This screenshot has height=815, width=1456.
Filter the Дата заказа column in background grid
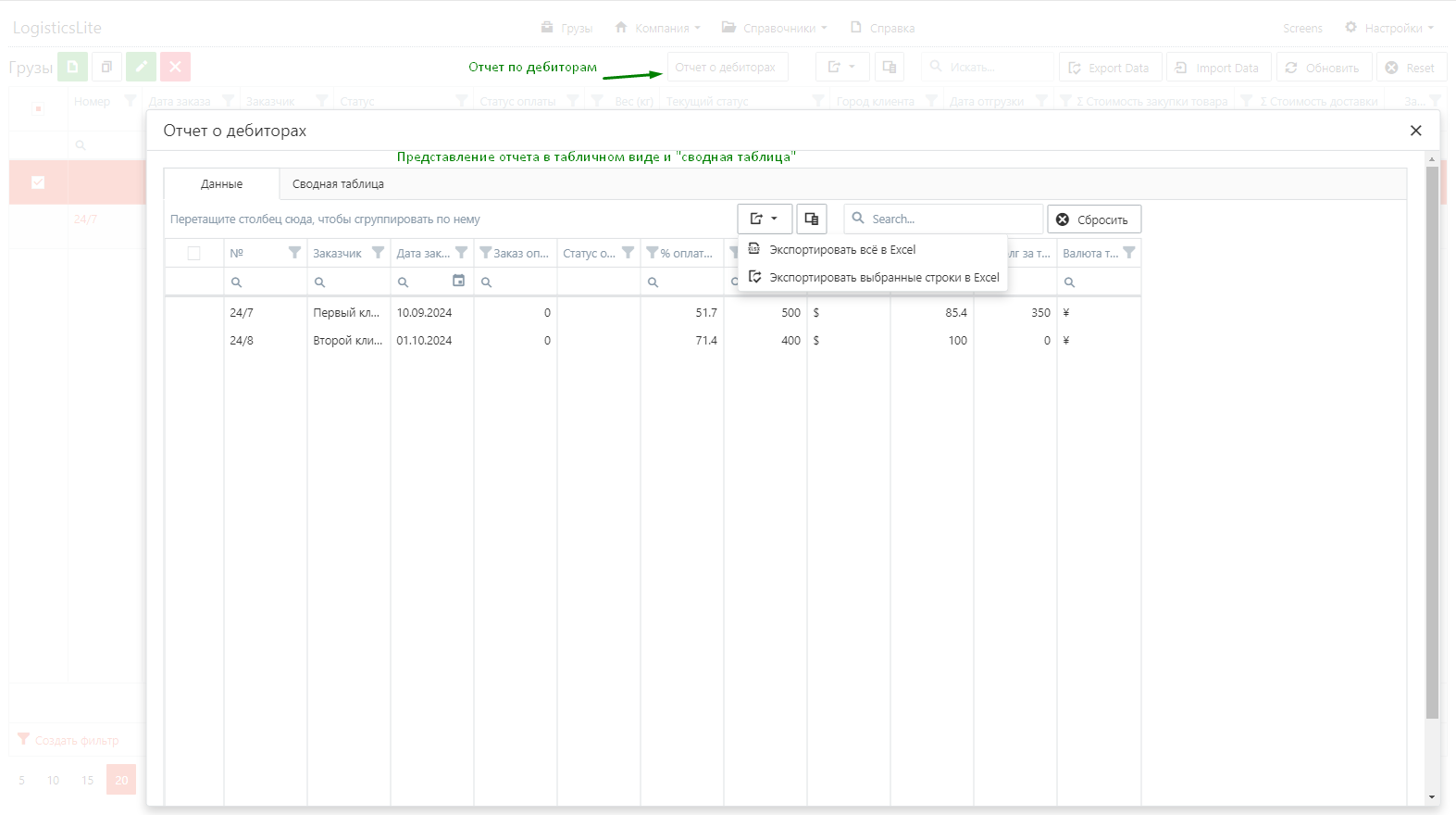click(228, 101)
